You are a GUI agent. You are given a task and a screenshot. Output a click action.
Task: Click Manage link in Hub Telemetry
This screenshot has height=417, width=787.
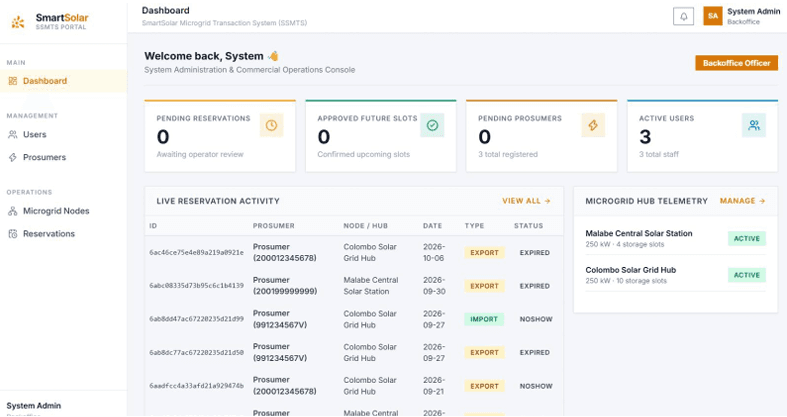click(x=742, y=201)
